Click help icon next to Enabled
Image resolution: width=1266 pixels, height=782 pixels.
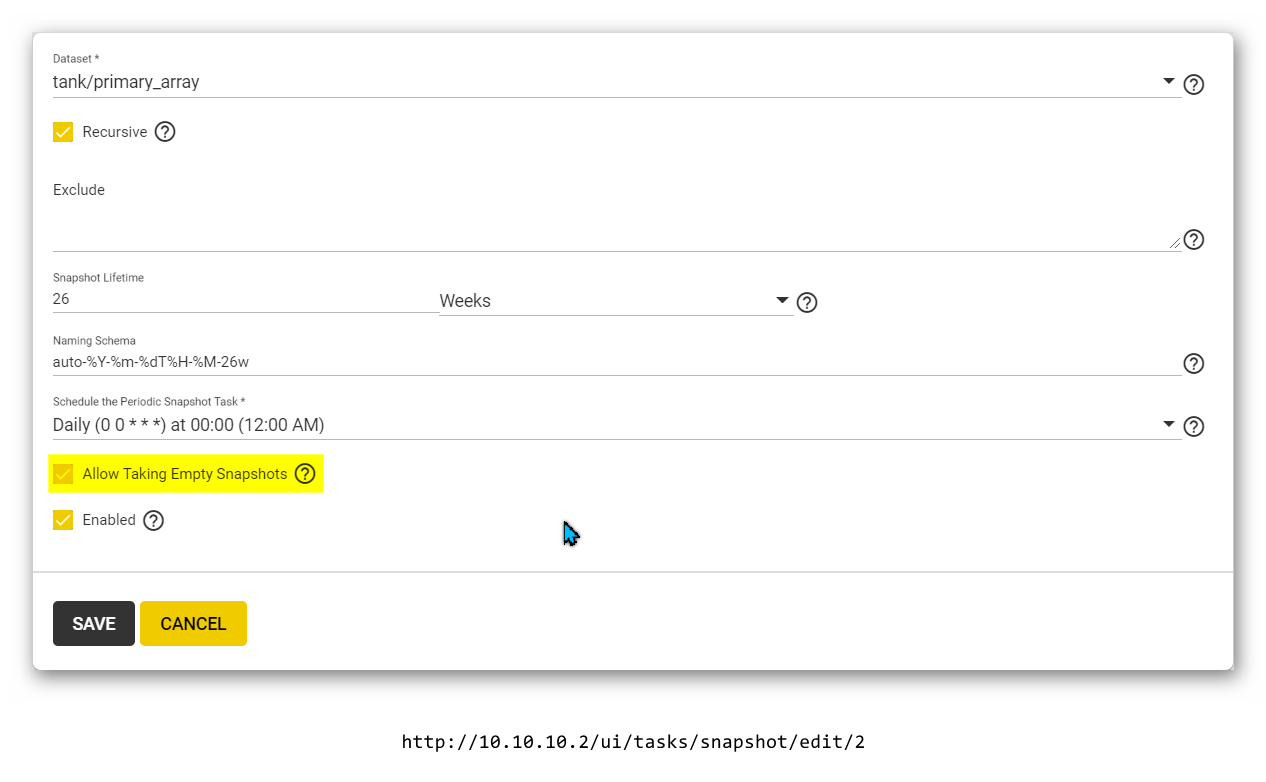[x=153, y=520]
